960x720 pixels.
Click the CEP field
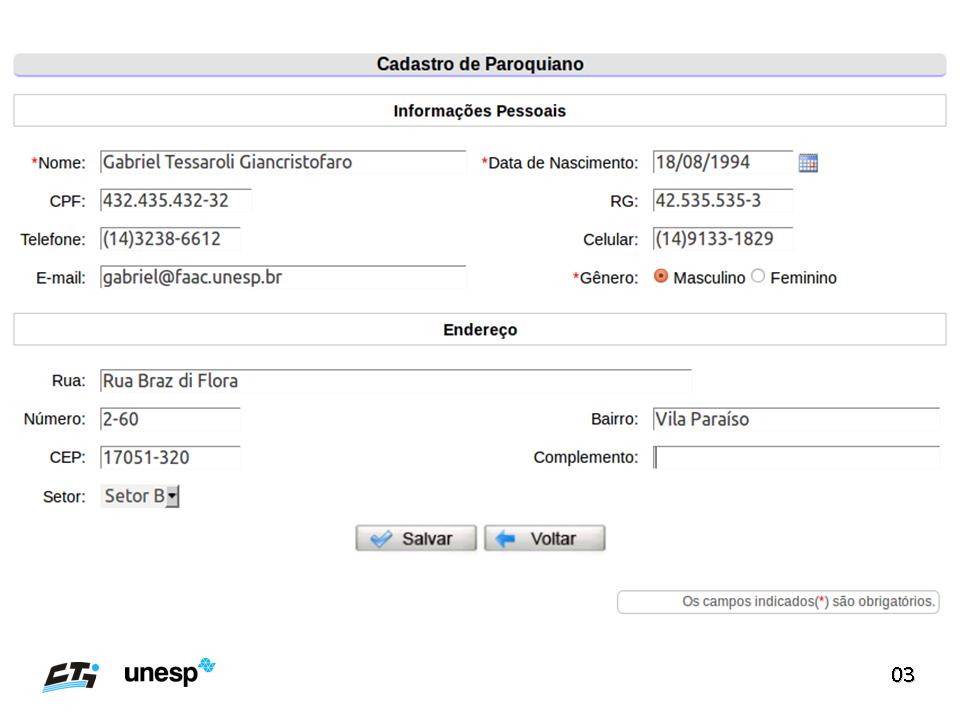click(170, 457)
